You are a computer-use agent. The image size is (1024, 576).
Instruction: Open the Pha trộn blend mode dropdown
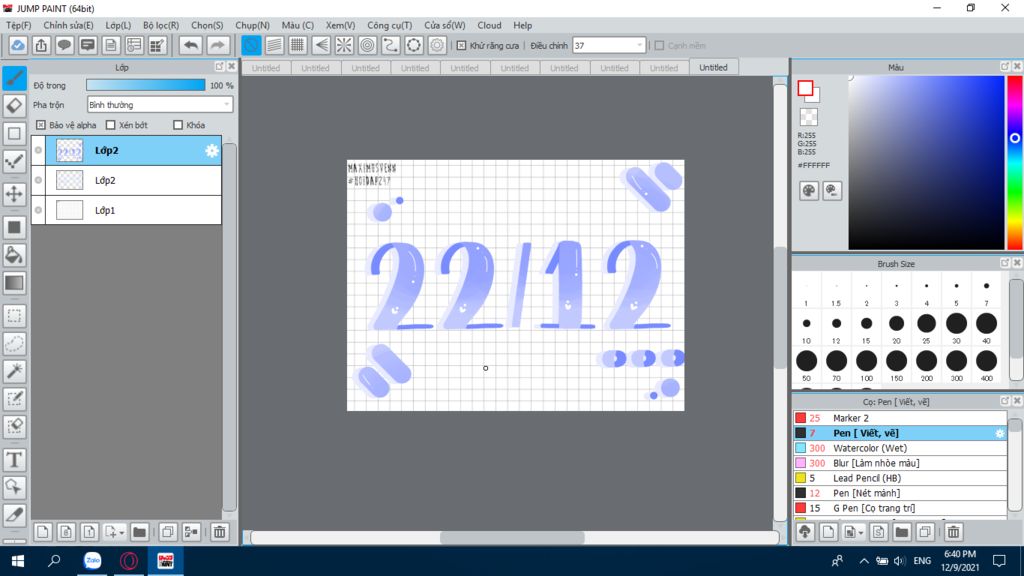159,104
